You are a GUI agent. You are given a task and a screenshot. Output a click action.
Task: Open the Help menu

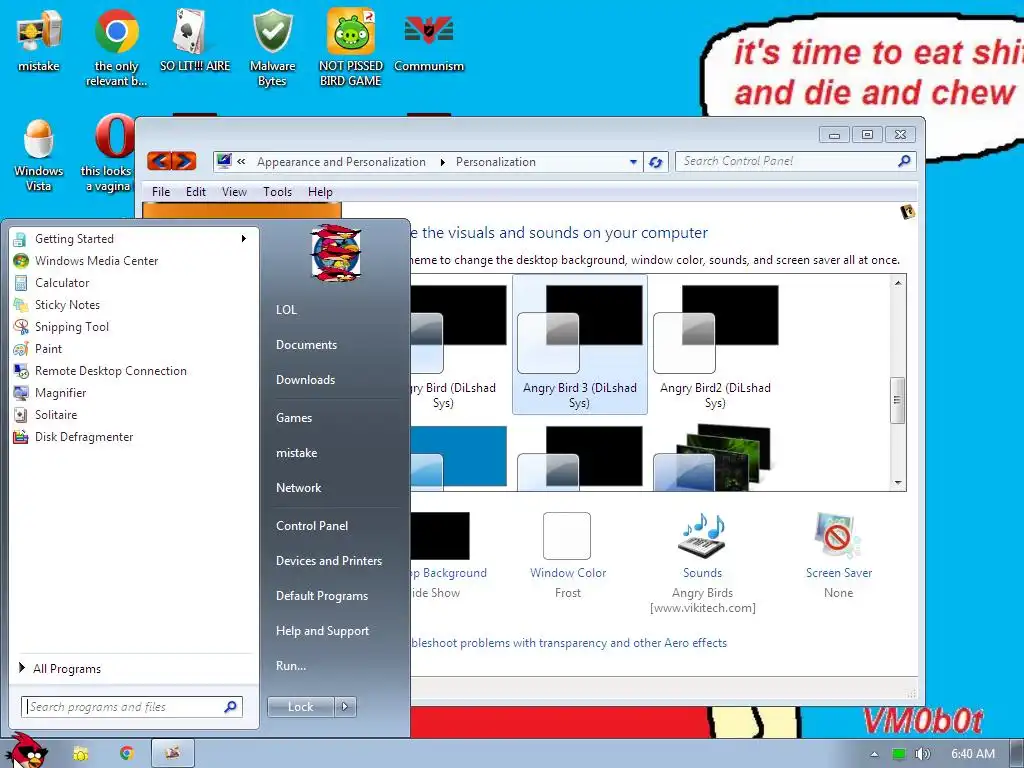pyautogui.click(x=320, y=192)
